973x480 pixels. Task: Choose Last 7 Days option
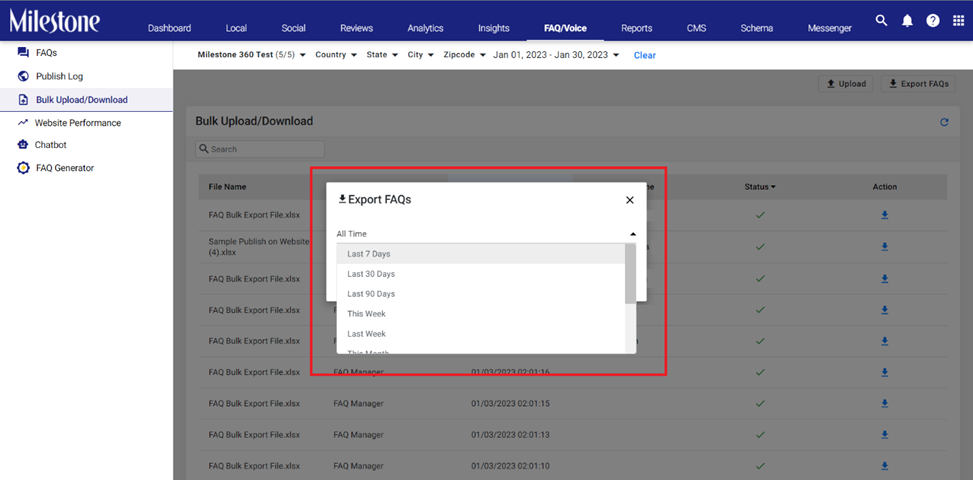click(x=480, y=254)
